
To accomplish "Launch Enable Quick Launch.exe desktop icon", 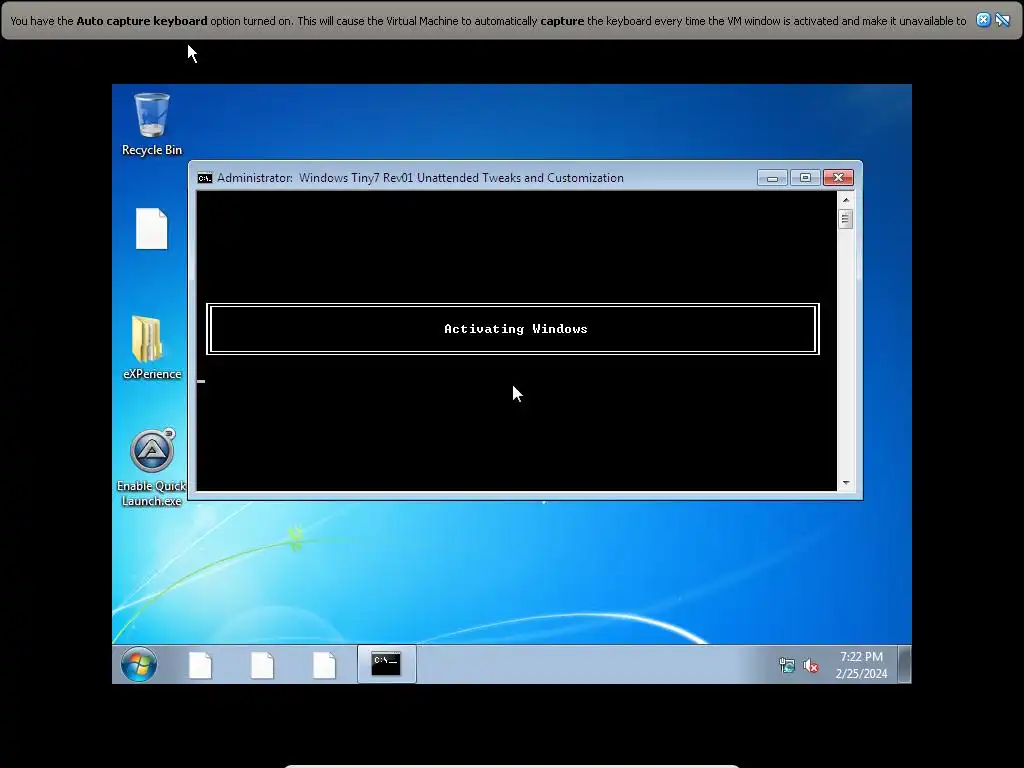I will pyautogui.click(x=152, y=468).
